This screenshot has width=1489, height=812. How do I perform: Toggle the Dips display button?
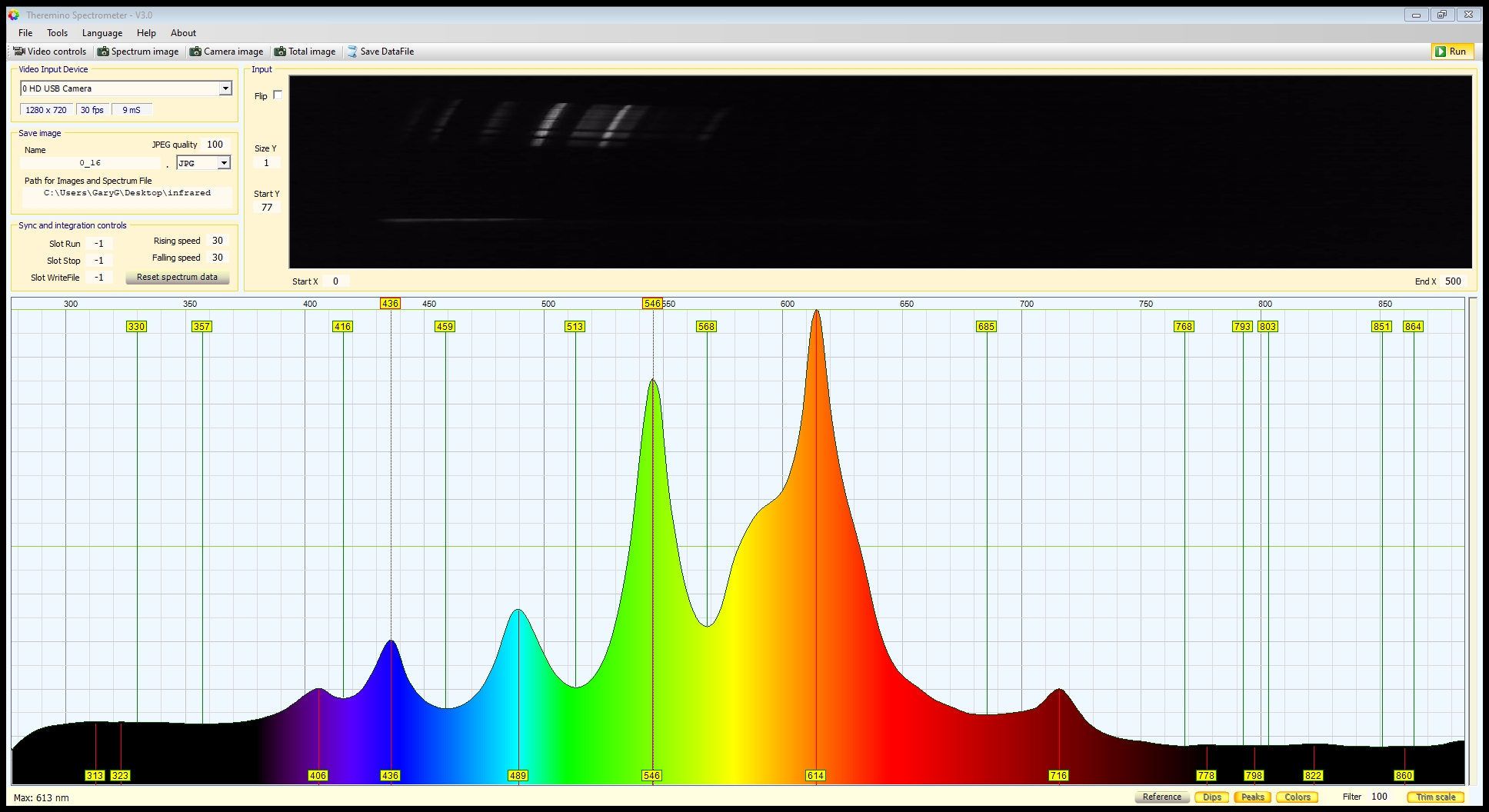pyautogui.click(x=1211, y=797)
